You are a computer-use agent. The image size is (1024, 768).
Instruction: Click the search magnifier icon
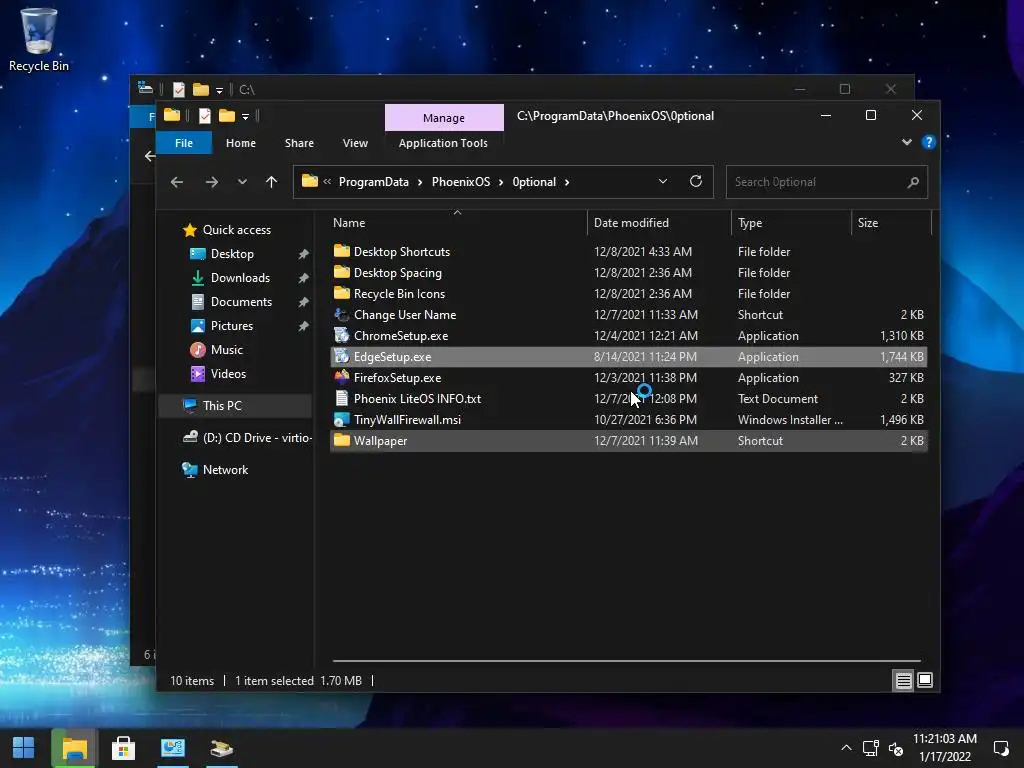[x=913, y=182]
